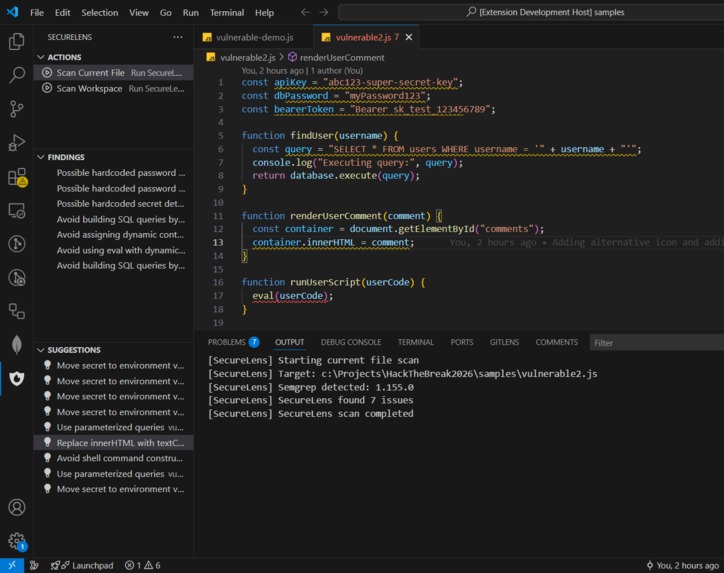
Task: Switch to the GITLENS panel tab
Action: 504,342
